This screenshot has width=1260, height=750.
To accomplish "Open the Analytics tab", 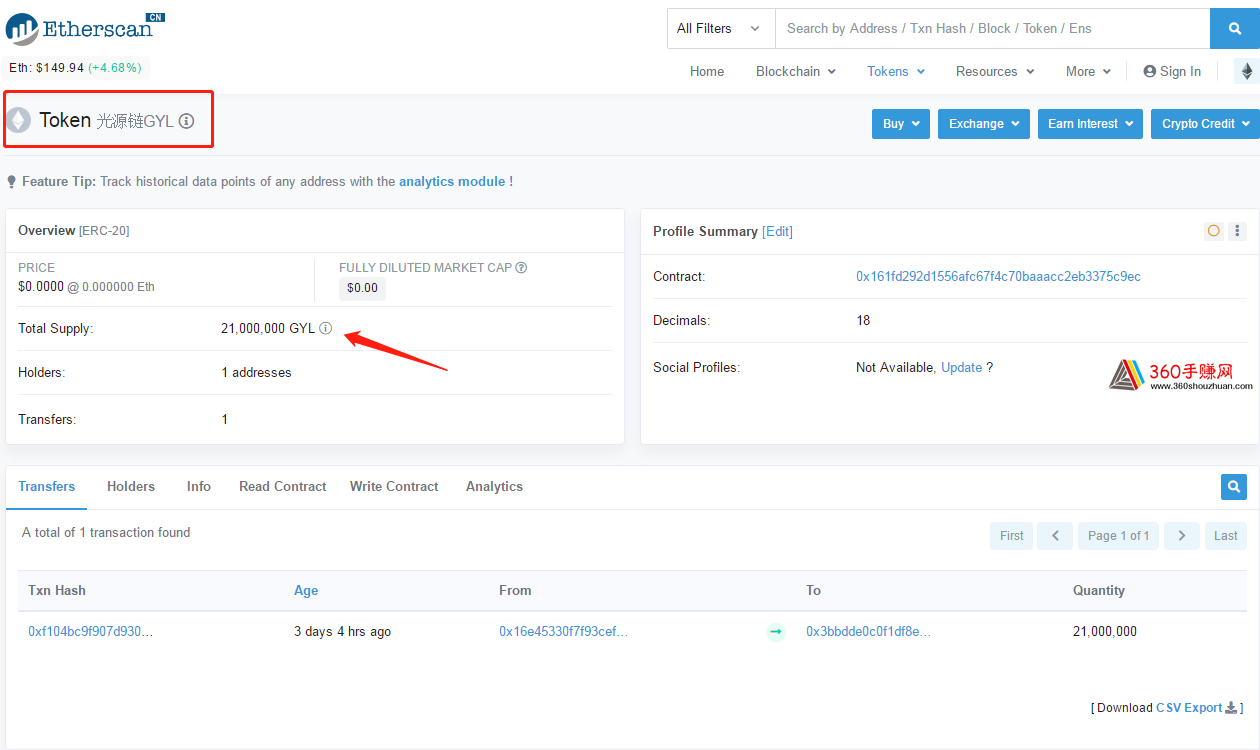I will [x=494, y=487].
